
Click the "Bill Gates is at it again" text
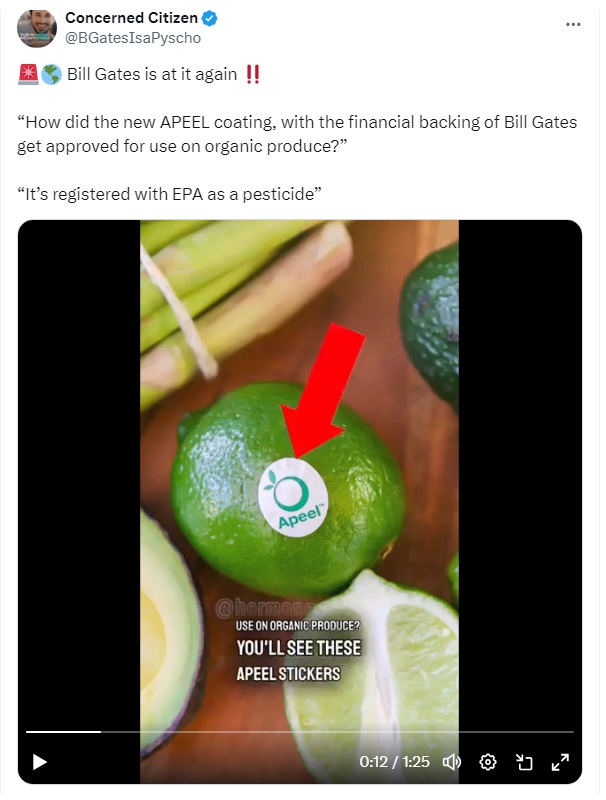coord(152,74)
